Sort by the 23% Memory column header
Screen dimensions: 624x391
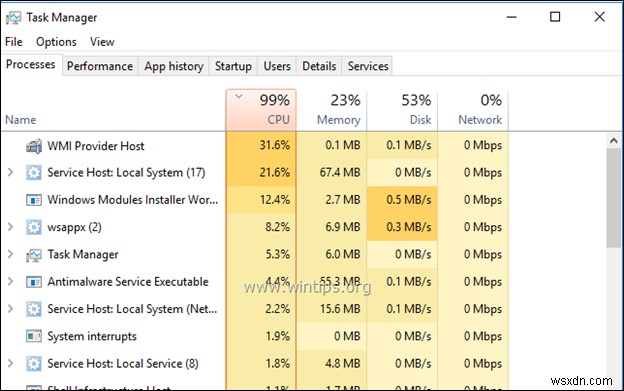tap(332, 110)
